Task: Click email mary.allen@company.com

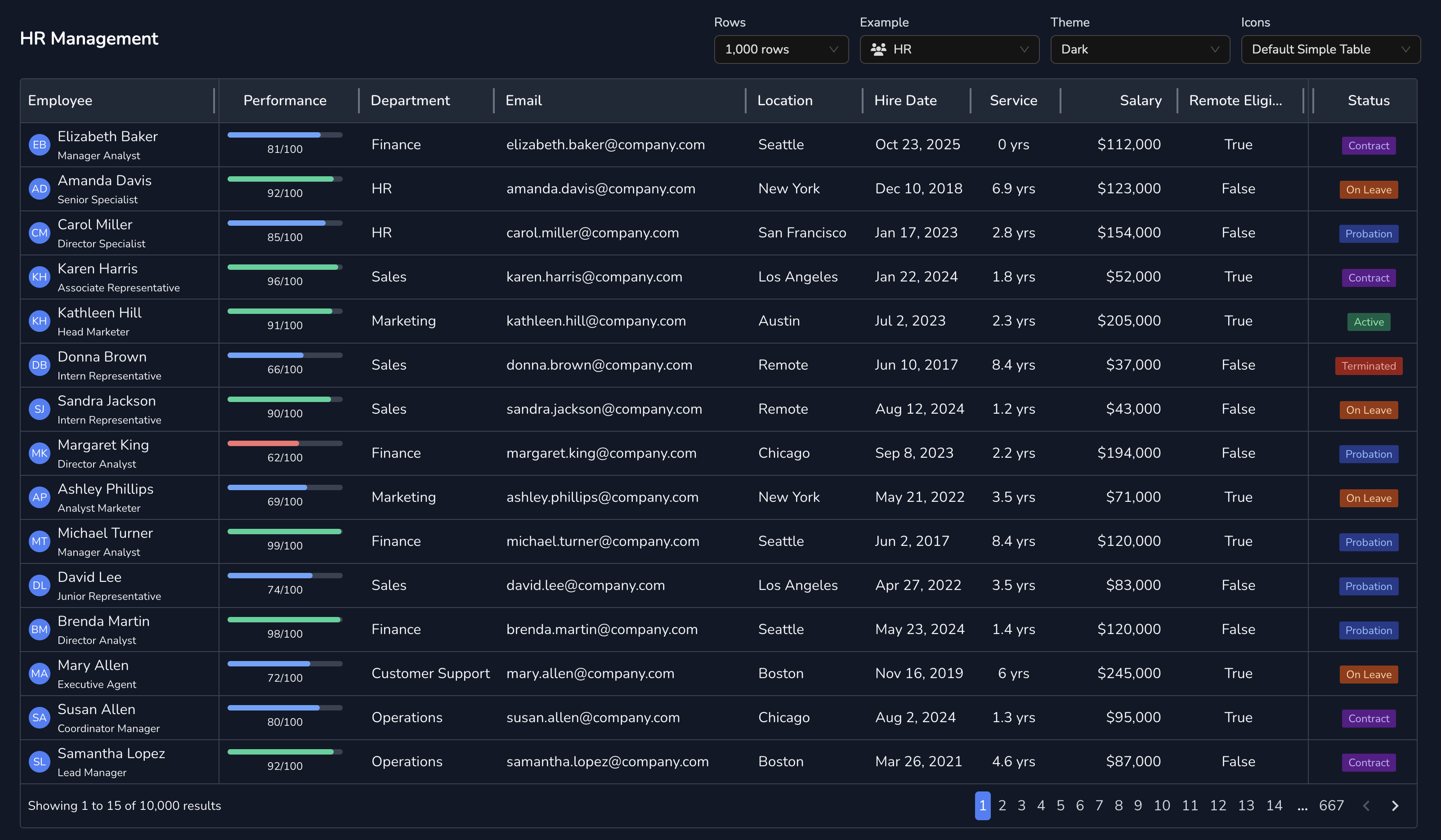Action: 590,673
